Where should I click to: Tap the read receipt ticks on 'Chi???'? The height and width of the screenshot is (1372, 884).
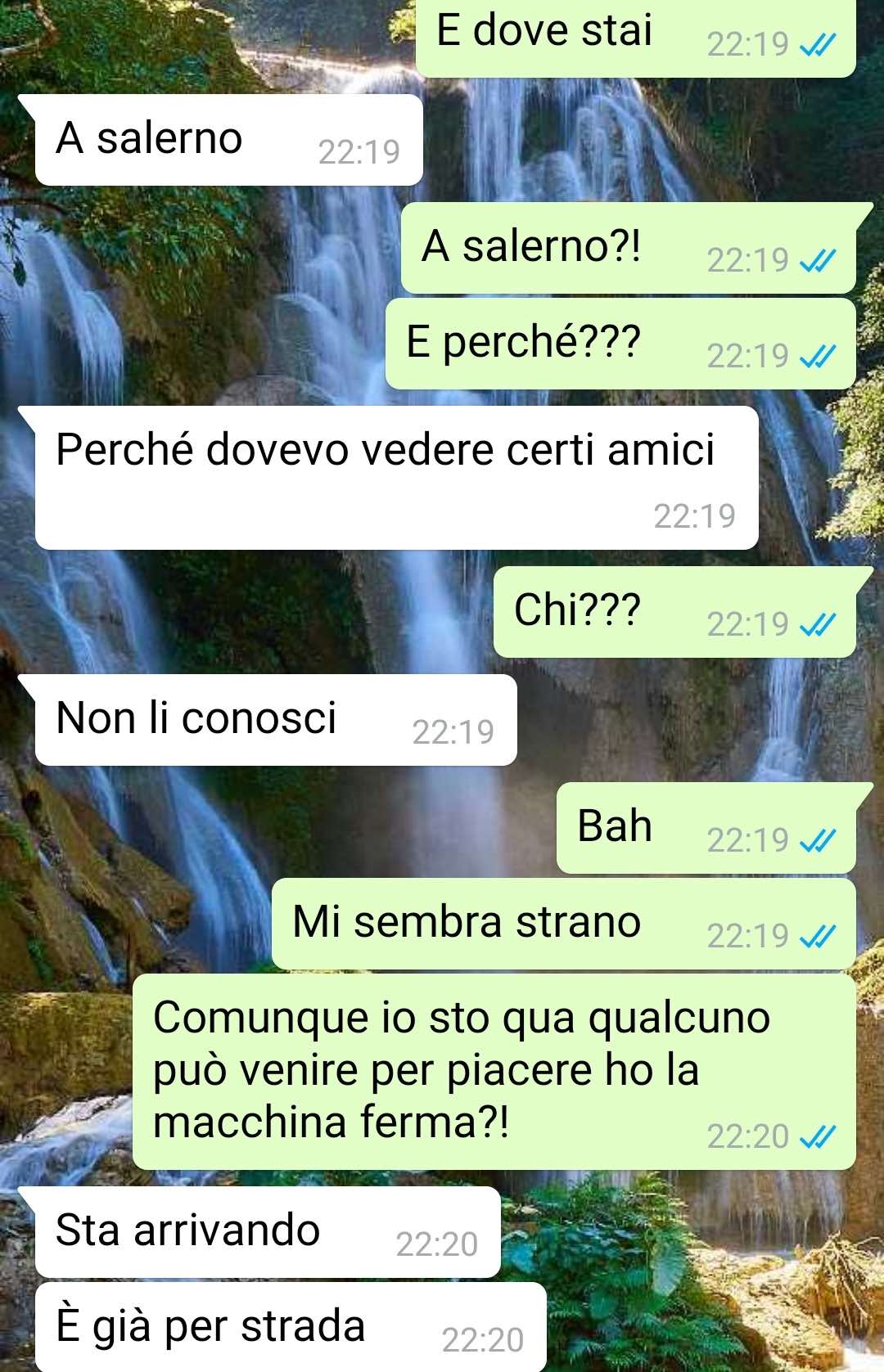[818, 625]
